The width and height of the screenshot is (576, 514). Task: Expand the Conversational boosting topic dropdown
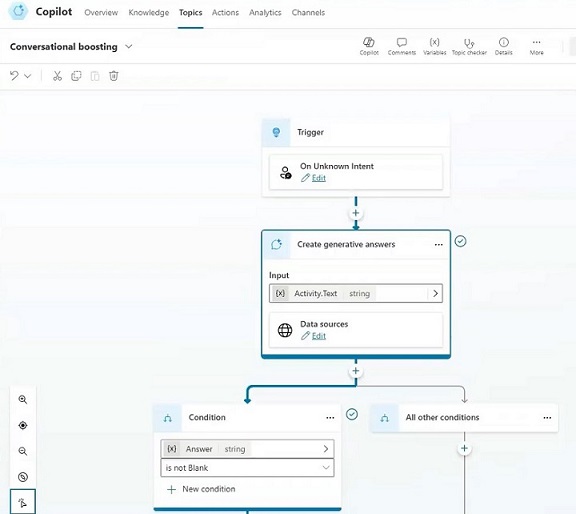point(129,47)
